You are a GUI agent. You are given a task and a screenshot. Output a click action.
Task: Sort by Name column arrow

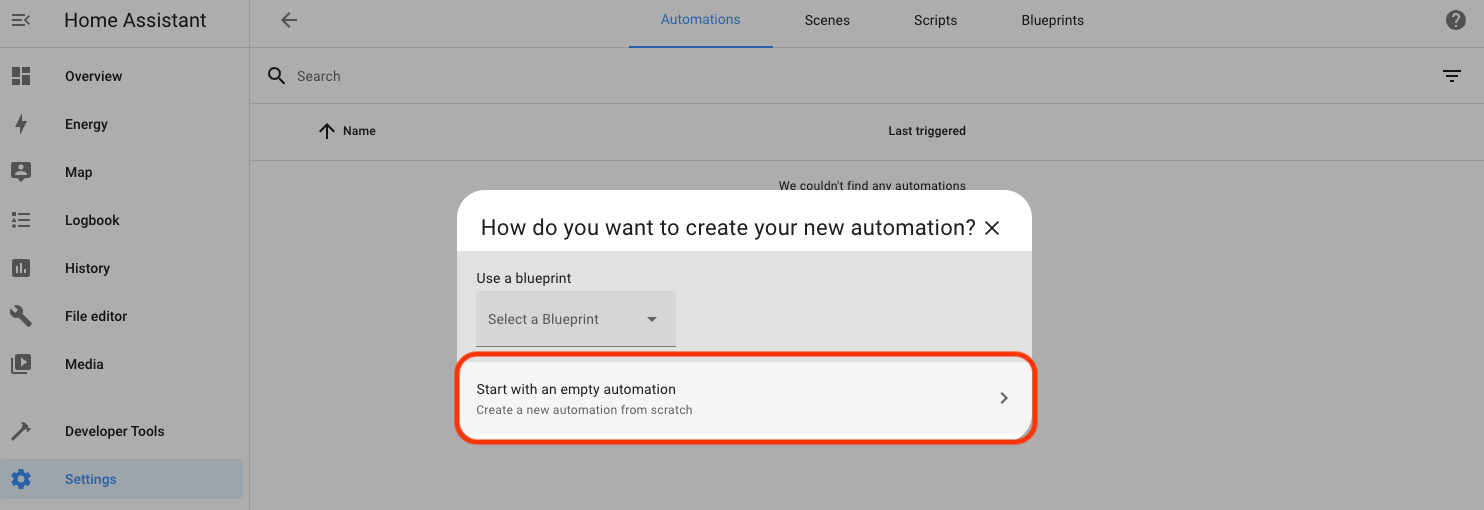[327, 131]
